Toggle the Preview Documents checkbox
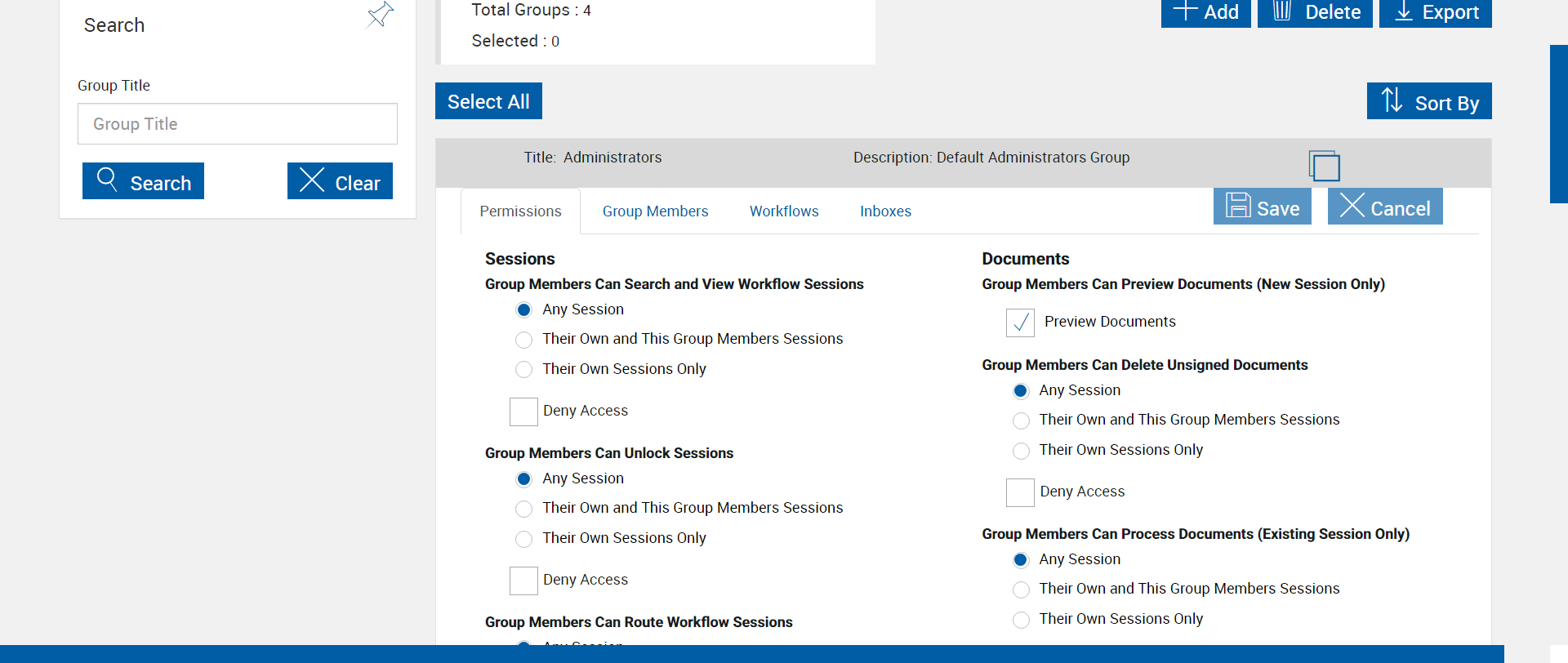This screenshot has height=663, width=1568. click(1020, 323)
